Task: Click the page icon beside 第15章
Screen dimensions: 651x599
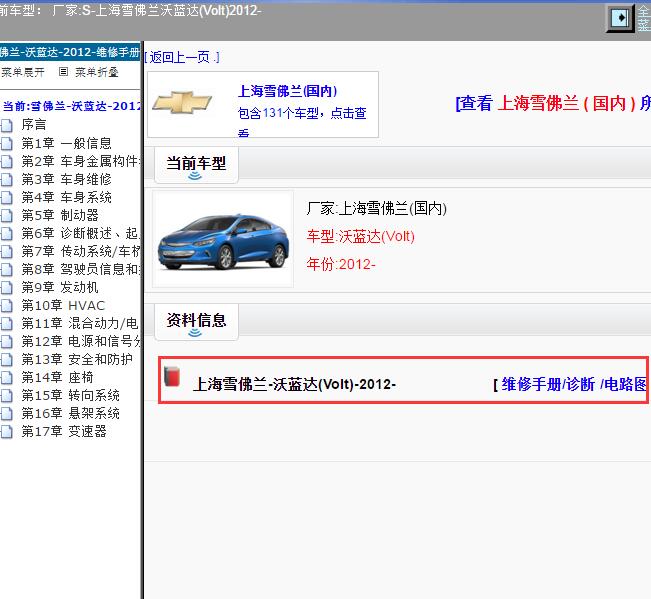Action: pos(7,396)
